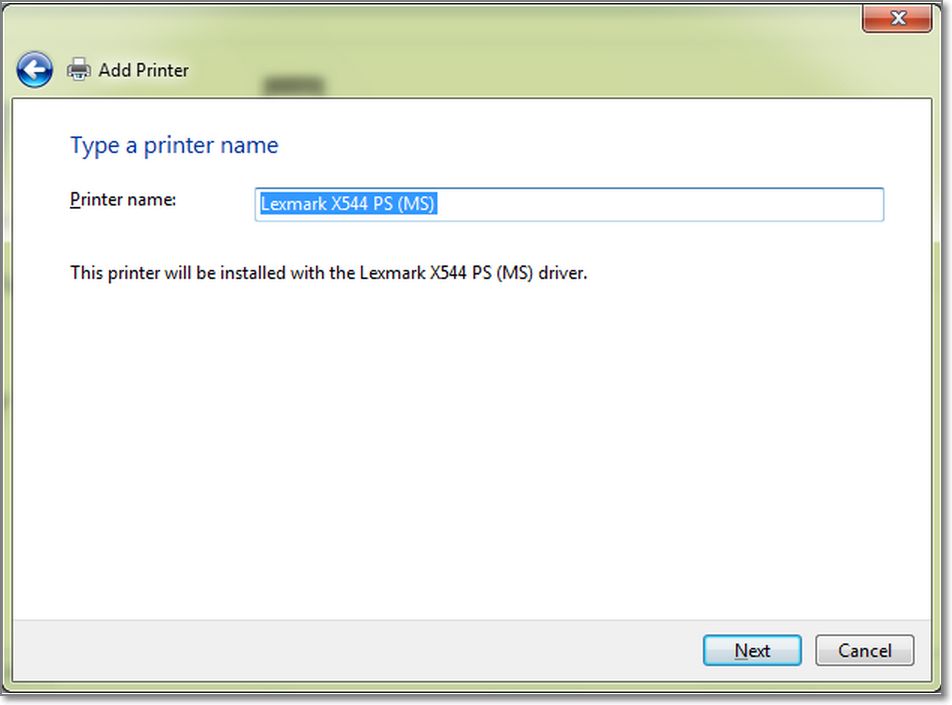Image resolution: width=952 pixels, height=705 pixels.
Task: Close the Add Printer window
Action: coord(897,18)
